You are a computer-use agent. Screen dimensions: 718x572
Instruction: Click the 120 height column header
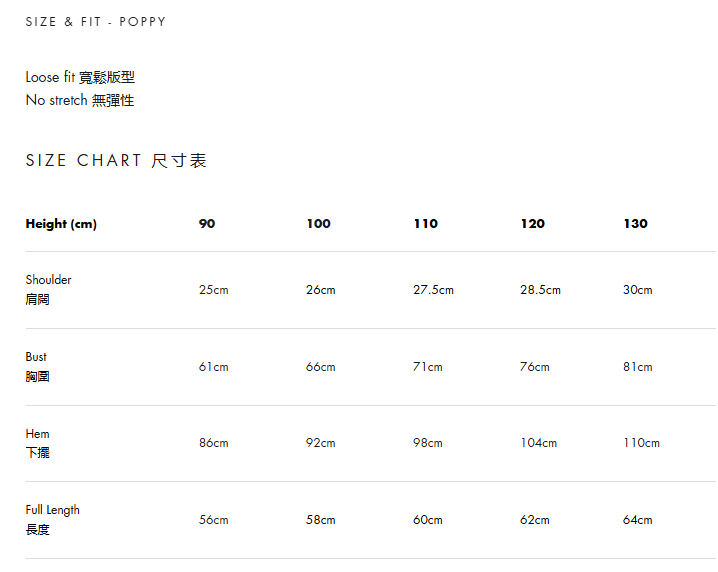(533, 223)
